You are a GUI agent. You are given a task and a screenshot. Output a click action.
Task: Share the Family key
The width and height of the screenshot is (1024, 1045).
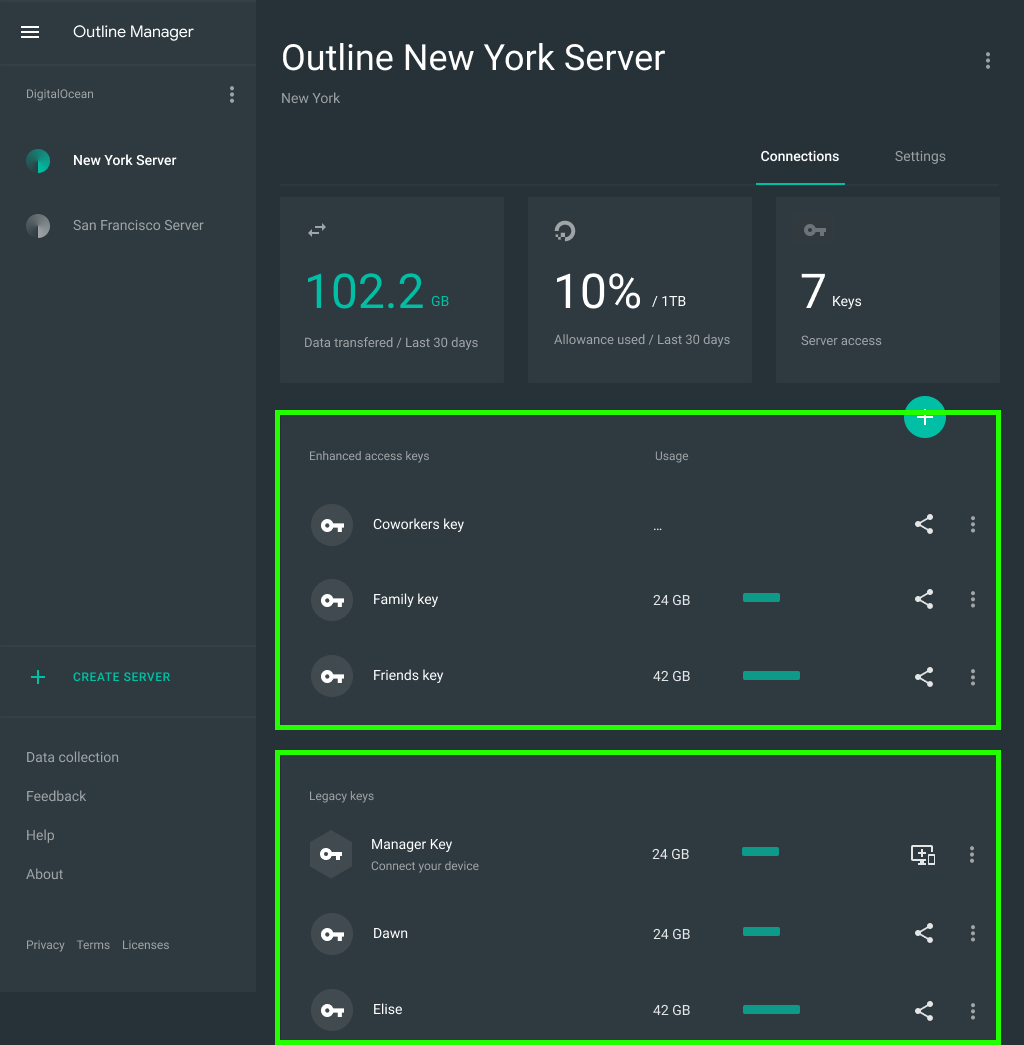point(924,599)
